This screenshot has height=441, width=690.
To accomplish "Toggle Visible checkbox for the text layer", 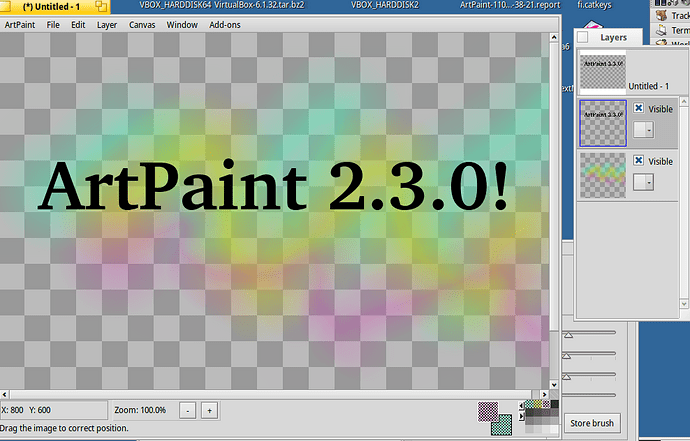I will click(x=639, y=108).
